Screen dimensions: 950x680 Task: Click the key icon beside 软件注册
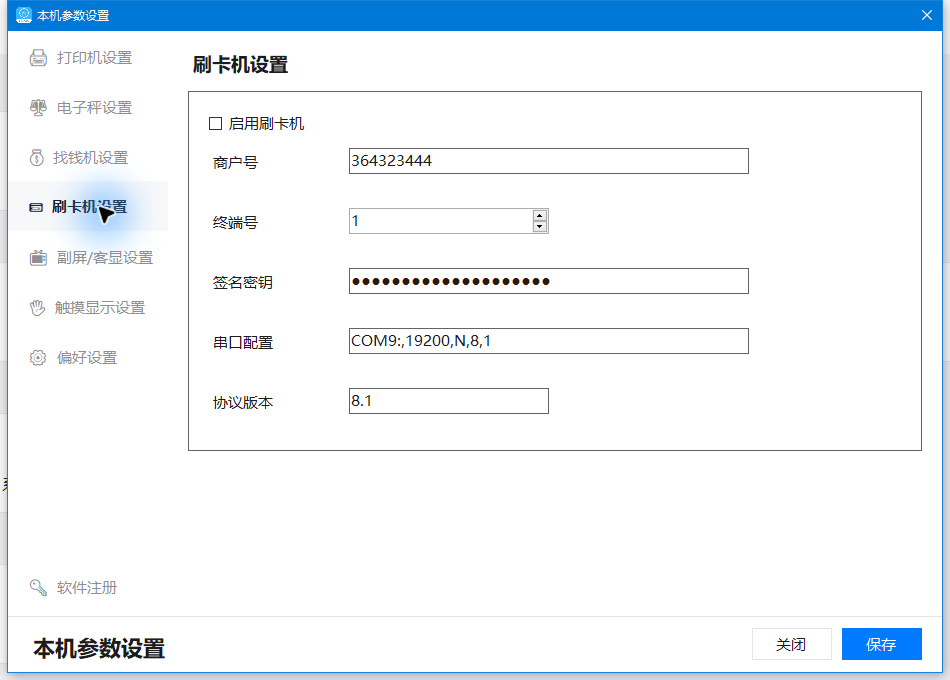coord(38,587)
